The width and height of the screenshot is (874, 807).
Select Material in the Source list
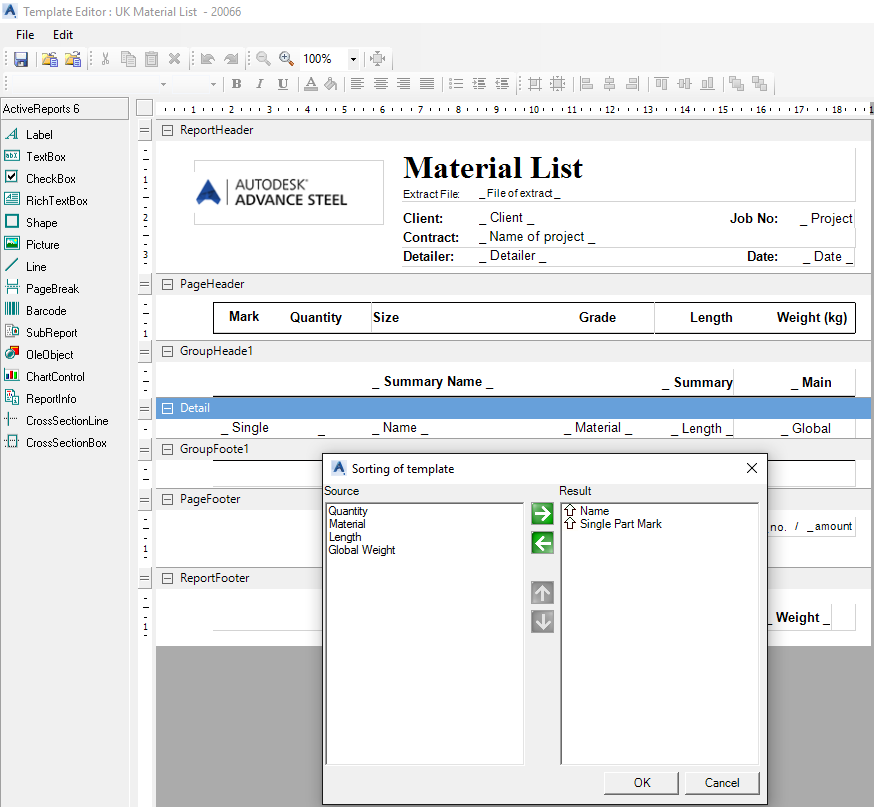tap(347, 524)
